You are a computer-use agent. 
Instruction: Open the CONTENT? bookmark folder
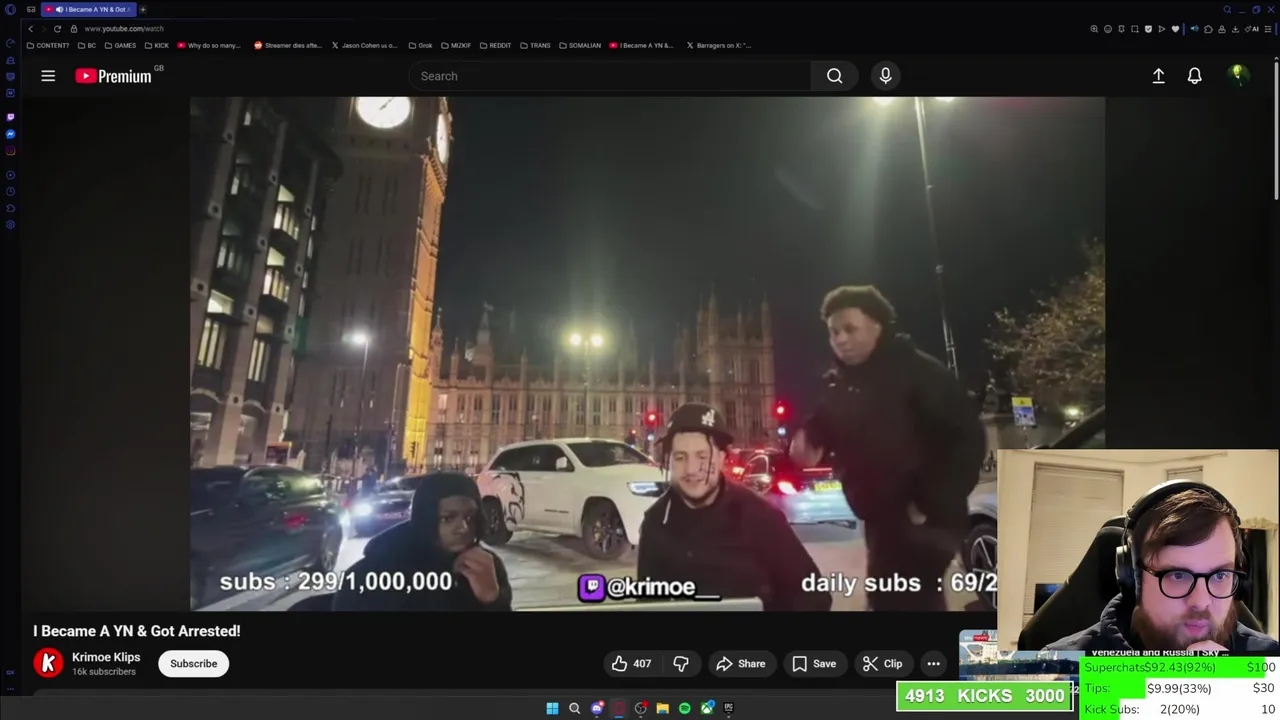tap(48, 45)
